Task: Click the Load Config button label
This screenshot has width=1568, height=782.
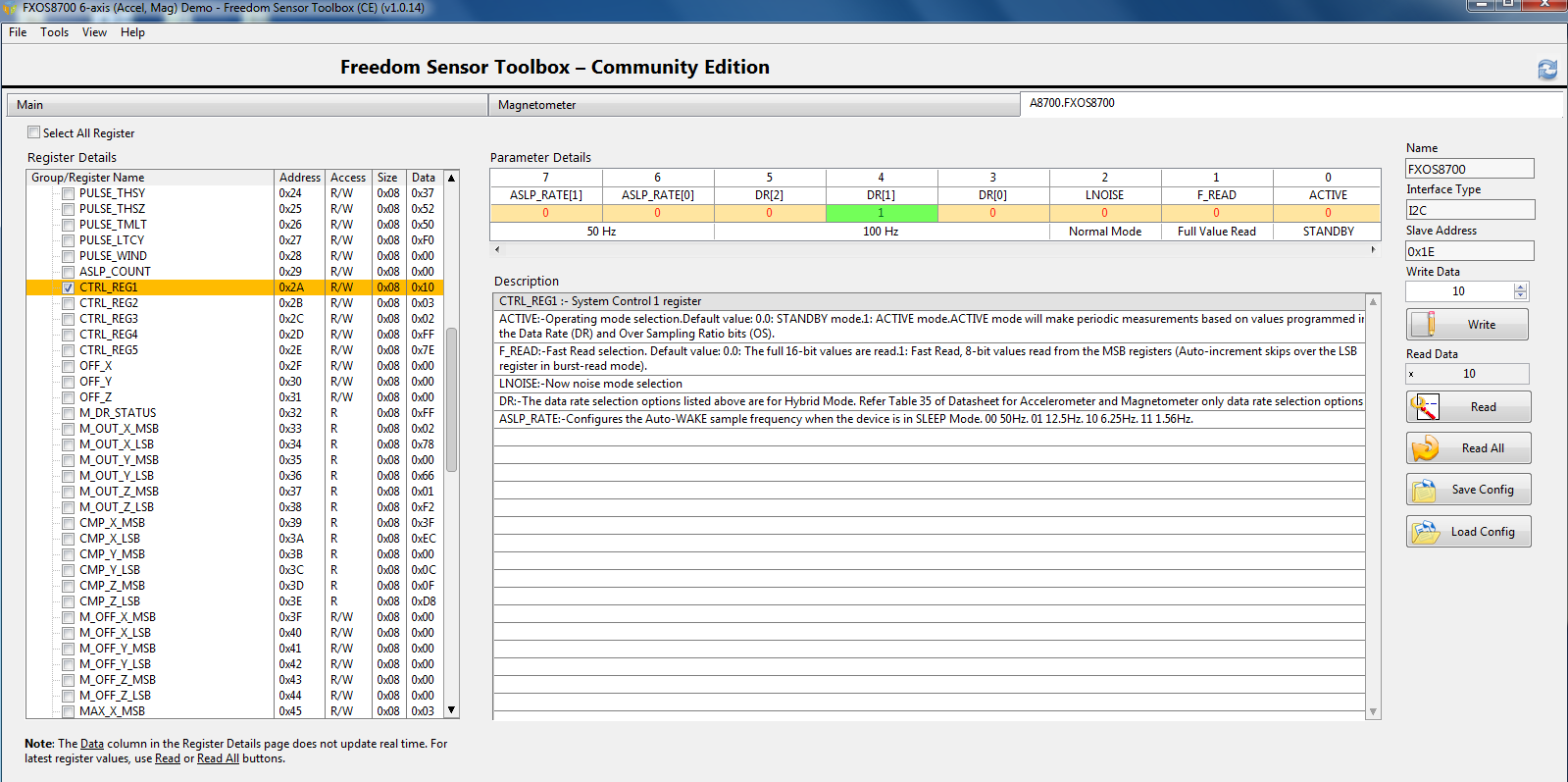Action: click(1483, 532)
